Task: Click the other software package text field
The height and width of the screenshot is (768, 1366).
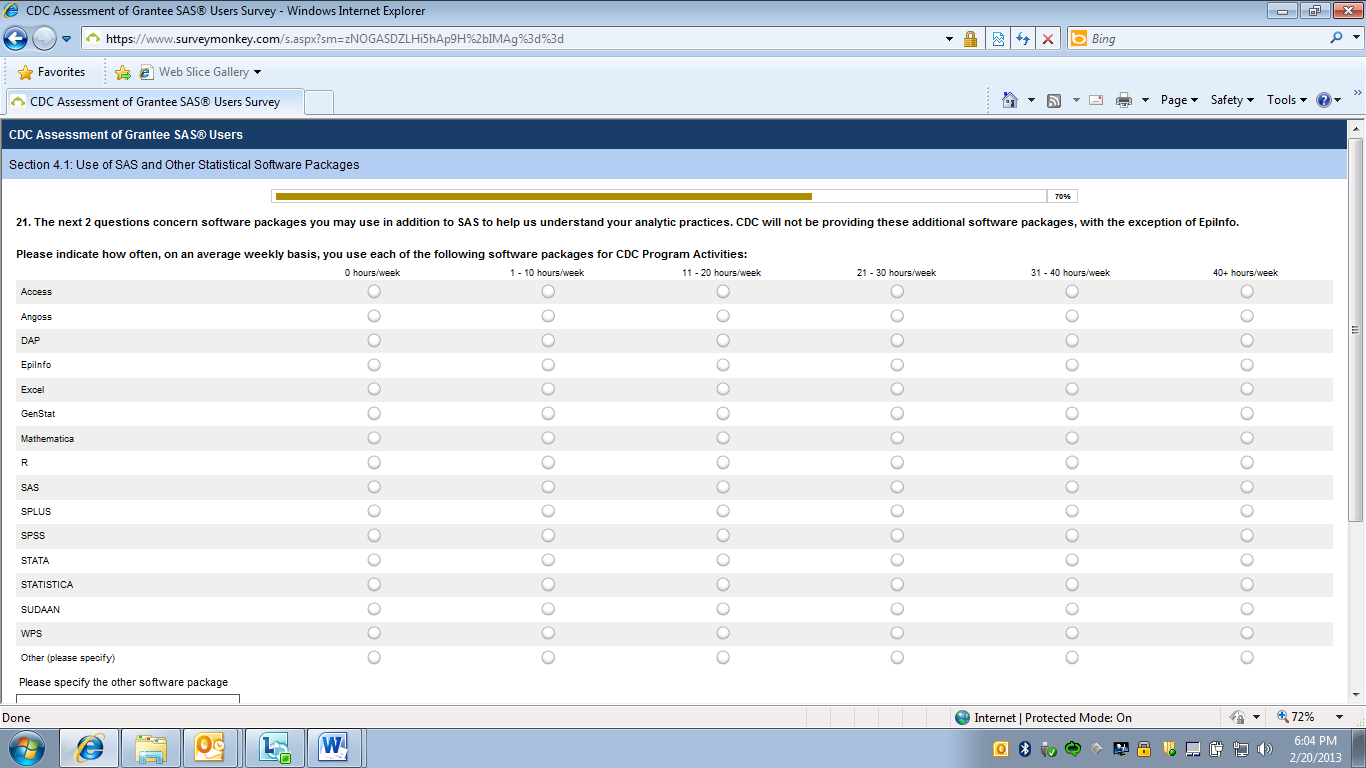Action: coord(128,699)
